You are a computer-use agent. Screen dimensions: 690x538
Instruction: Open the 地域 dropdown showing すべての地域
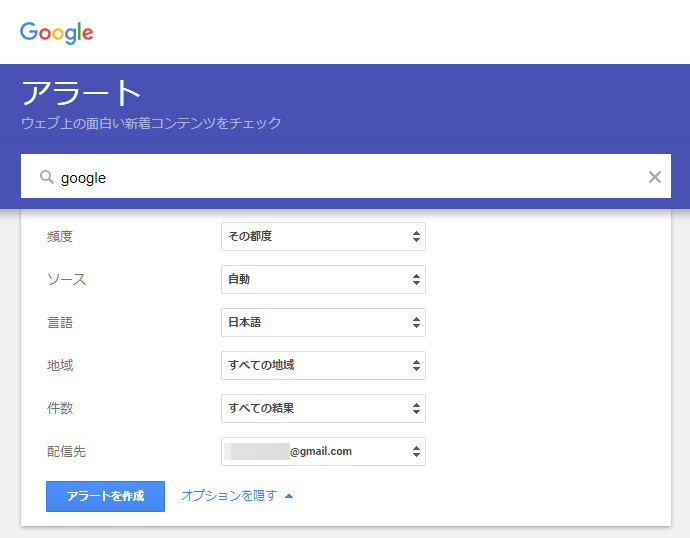323,365
